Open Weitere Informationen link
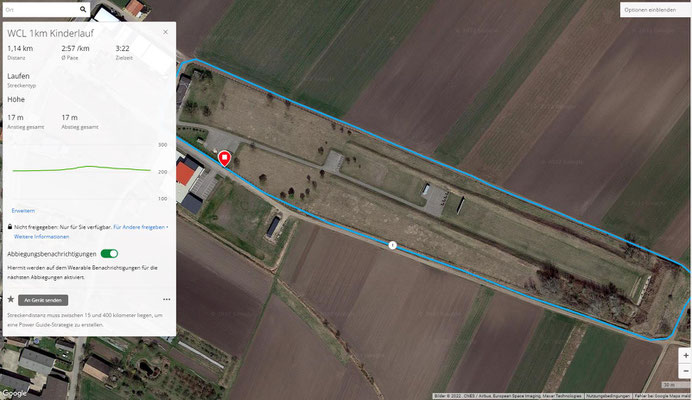Image resolution: width=692 pixels, height=400 pixels. [41, 237]
